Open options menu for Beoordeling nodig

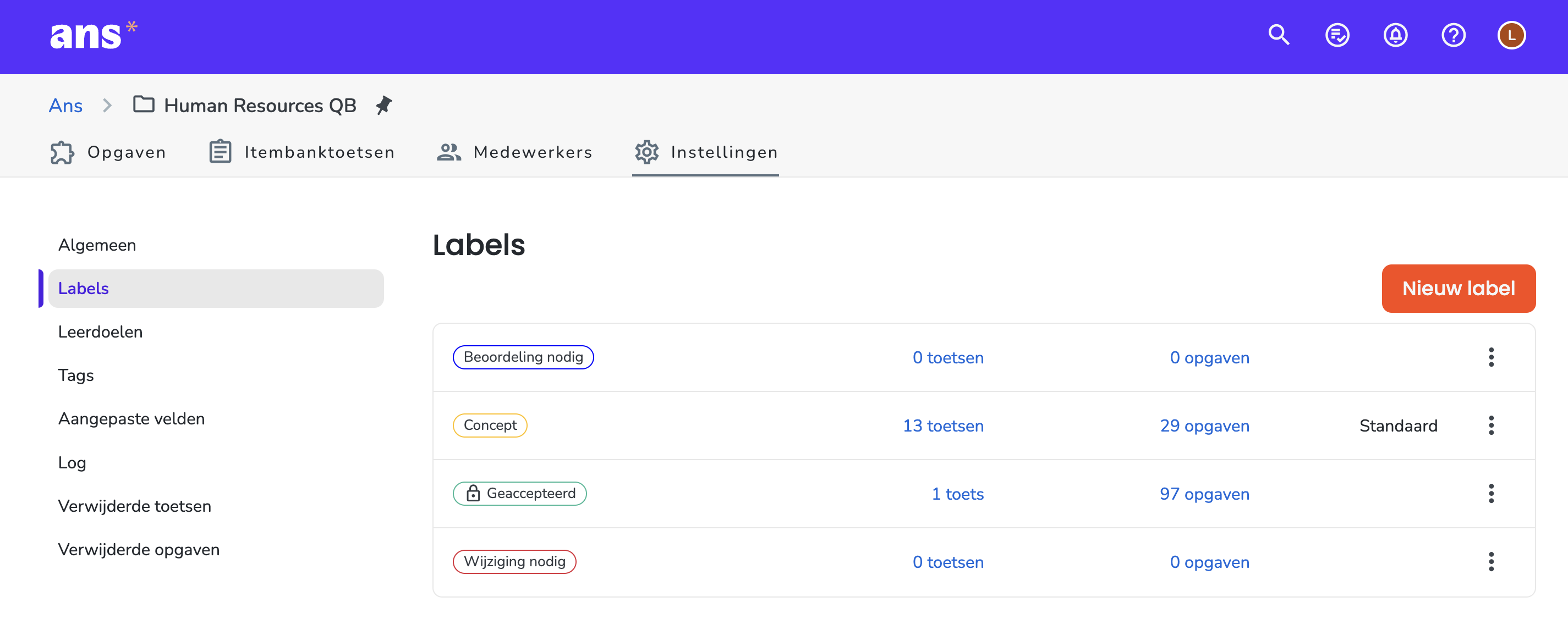[x=1492, y=357]
